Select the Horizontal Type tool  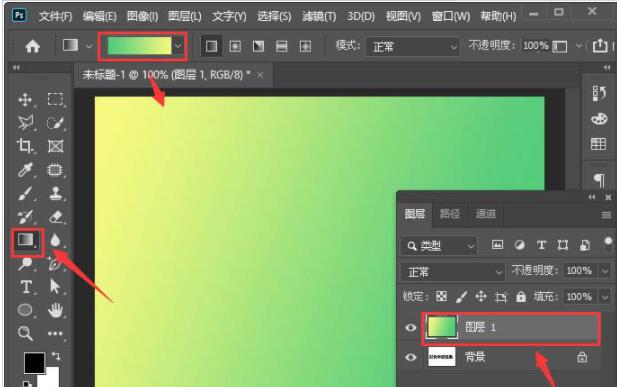pyautogui.click(x=26, y=287)
